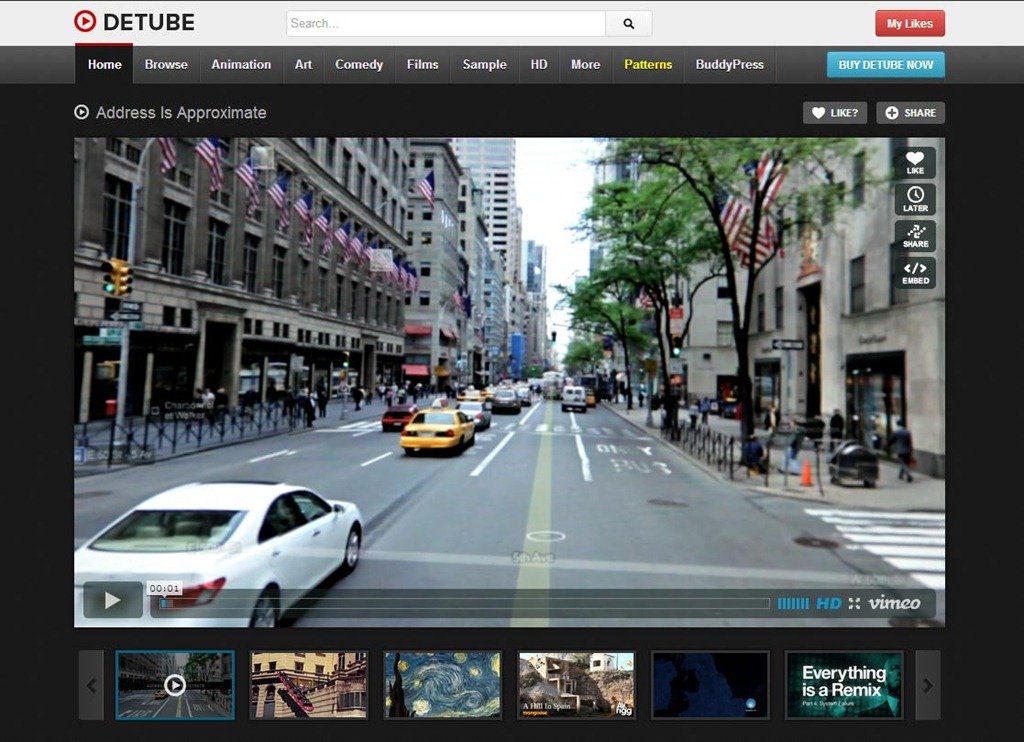Open My Likes
This screenshot has width=1024, height=742.
[x=910, y=24]
